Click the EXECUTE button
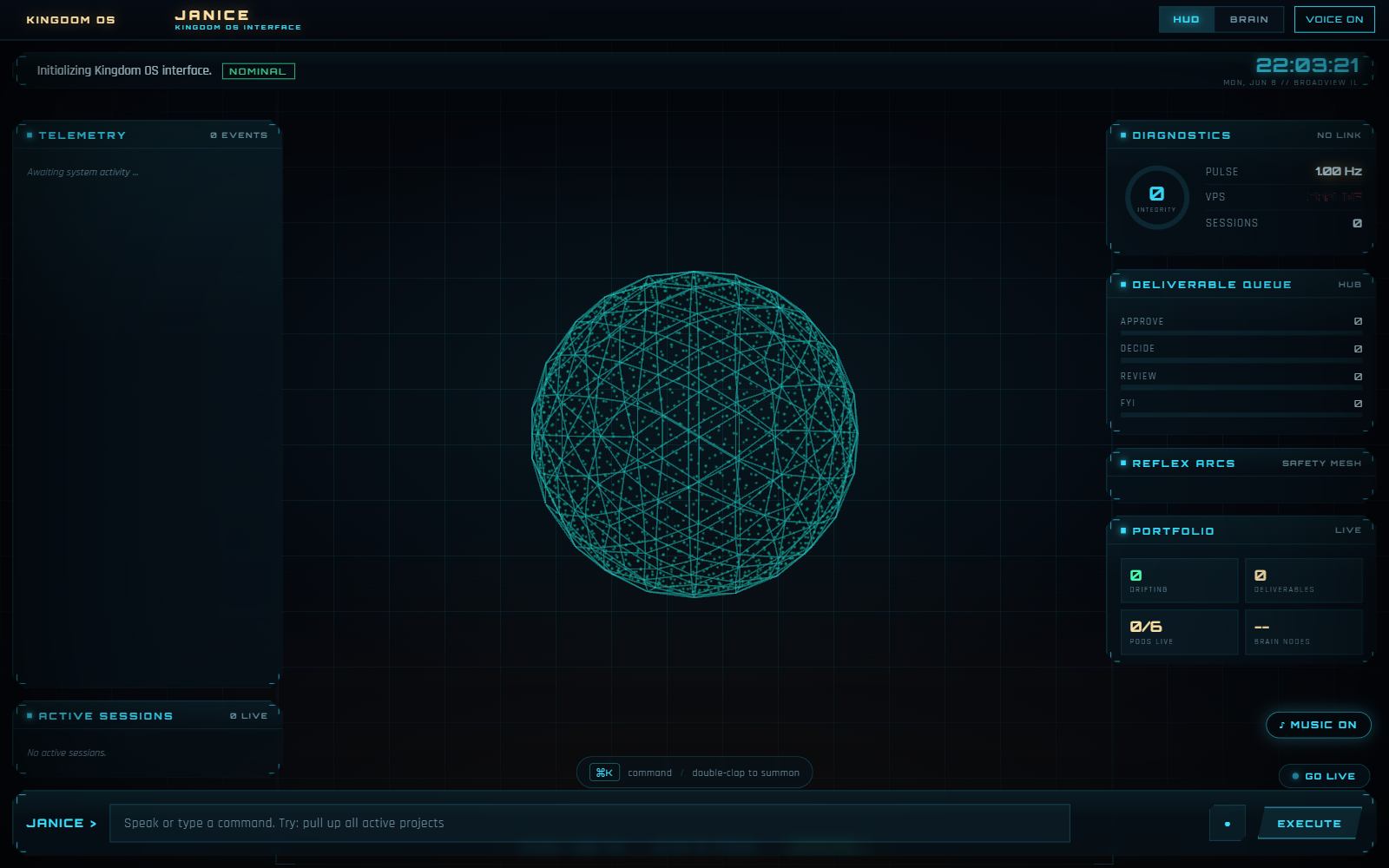Image resolution: width=1389 pixels, height=868 pixels. pyautogui.click(x=1309, y=823)
